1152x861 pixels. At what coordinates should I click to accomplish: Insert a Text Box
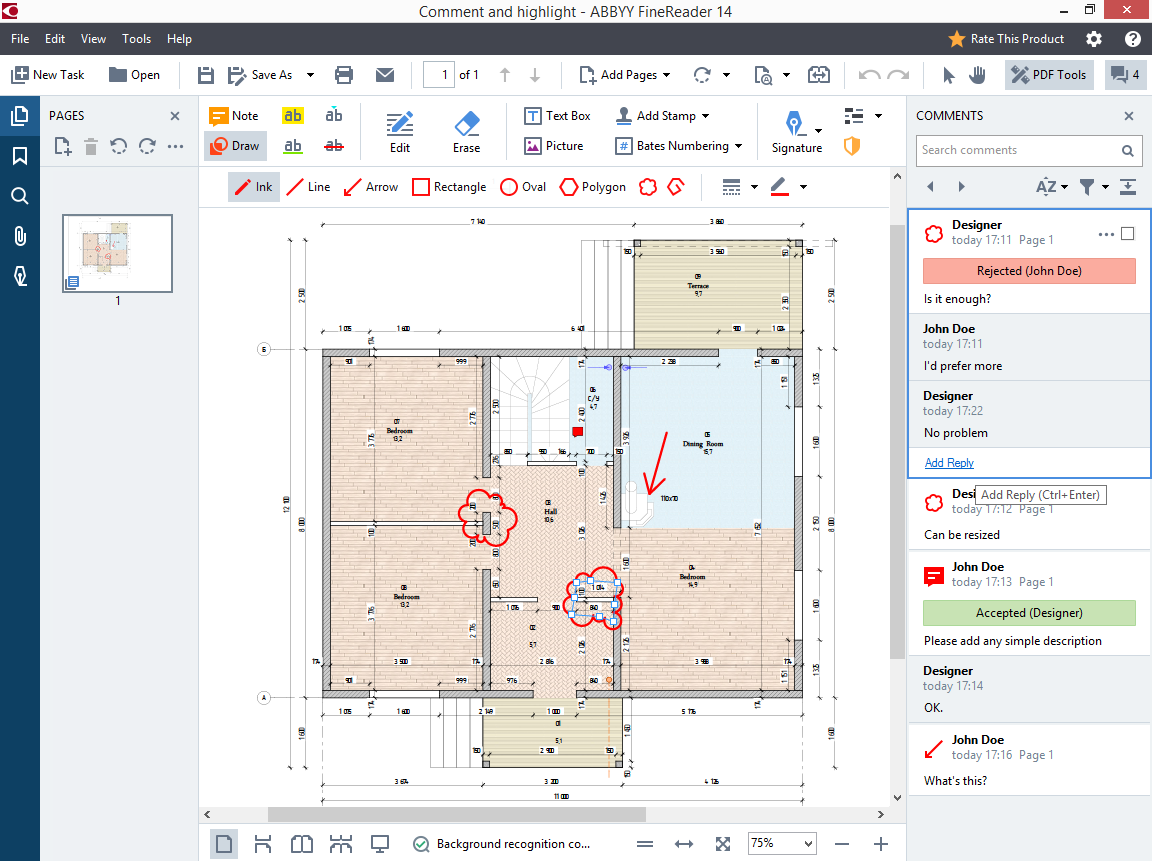coord(557,115)
